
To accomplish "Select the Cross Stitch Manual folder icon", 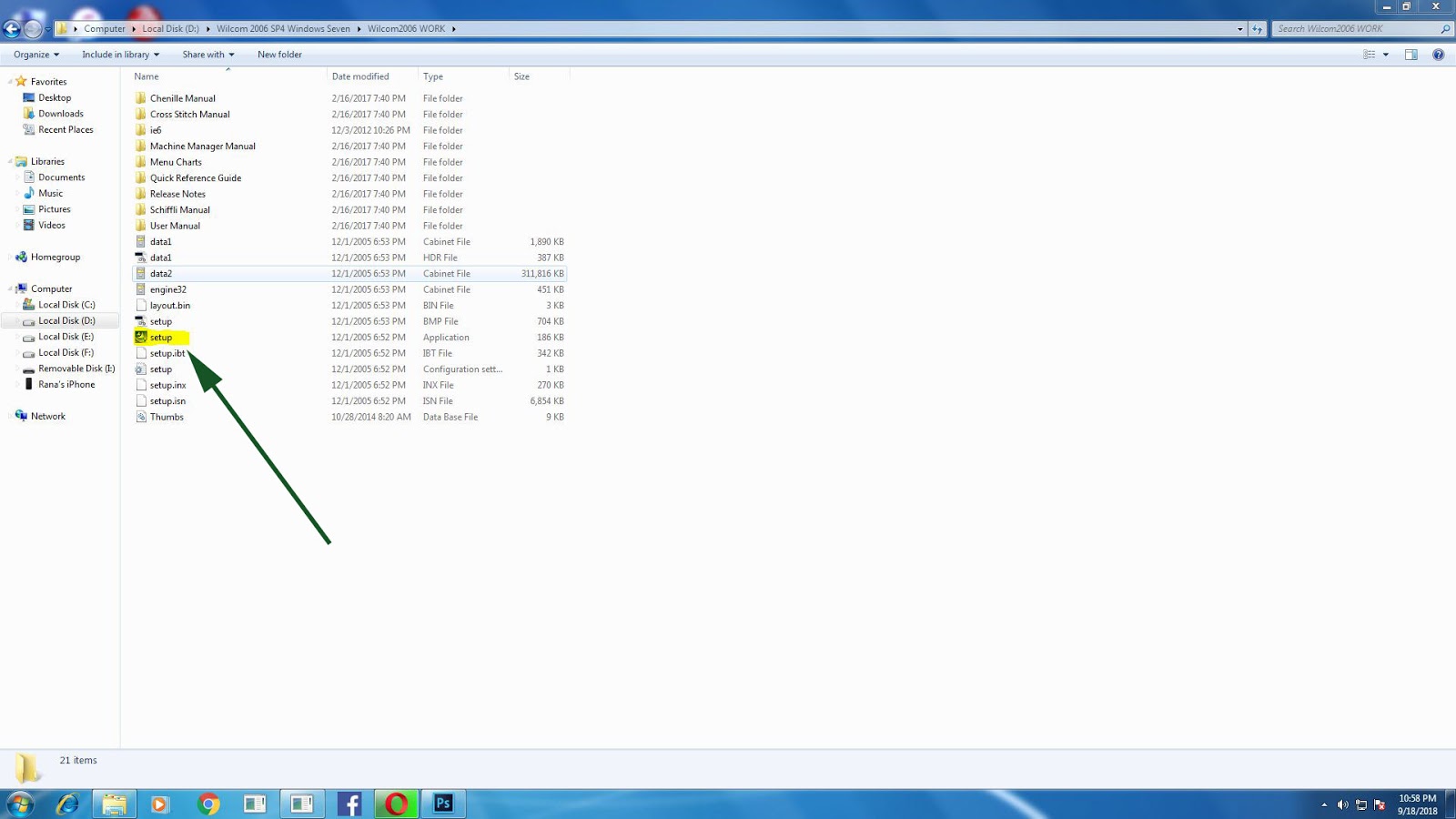I will pyautogui.click(x=141, y=115).
